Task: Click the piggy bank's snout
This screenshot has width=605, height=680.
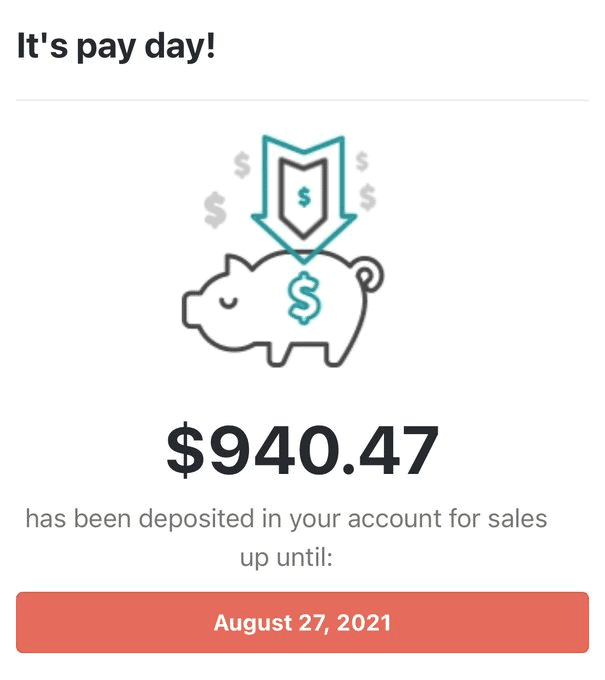Action: 191,308
